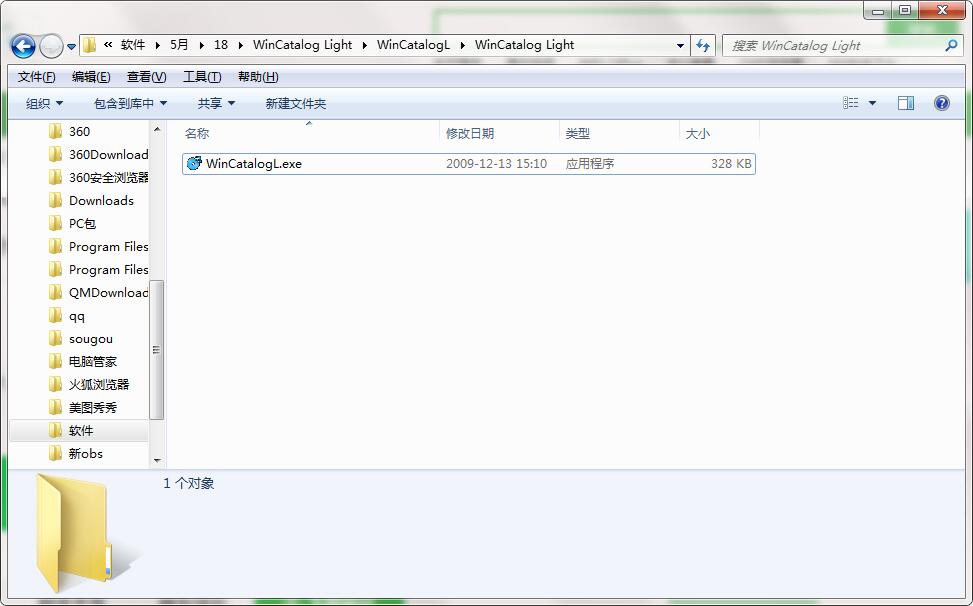Click the sidebar vertical scrollbar thumb

coord(157,350)
